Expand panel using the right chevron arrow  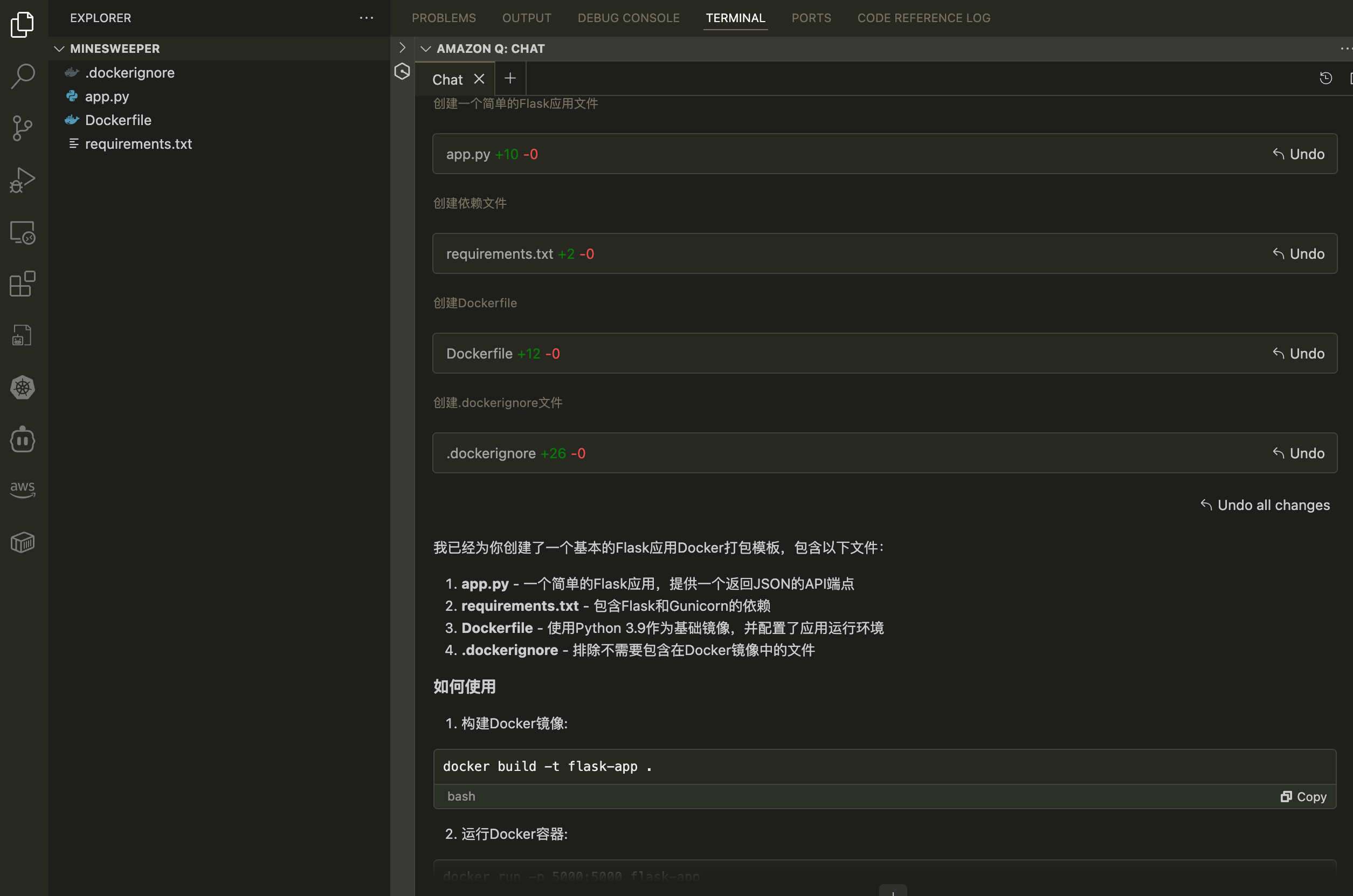click(x=402, y=47)
